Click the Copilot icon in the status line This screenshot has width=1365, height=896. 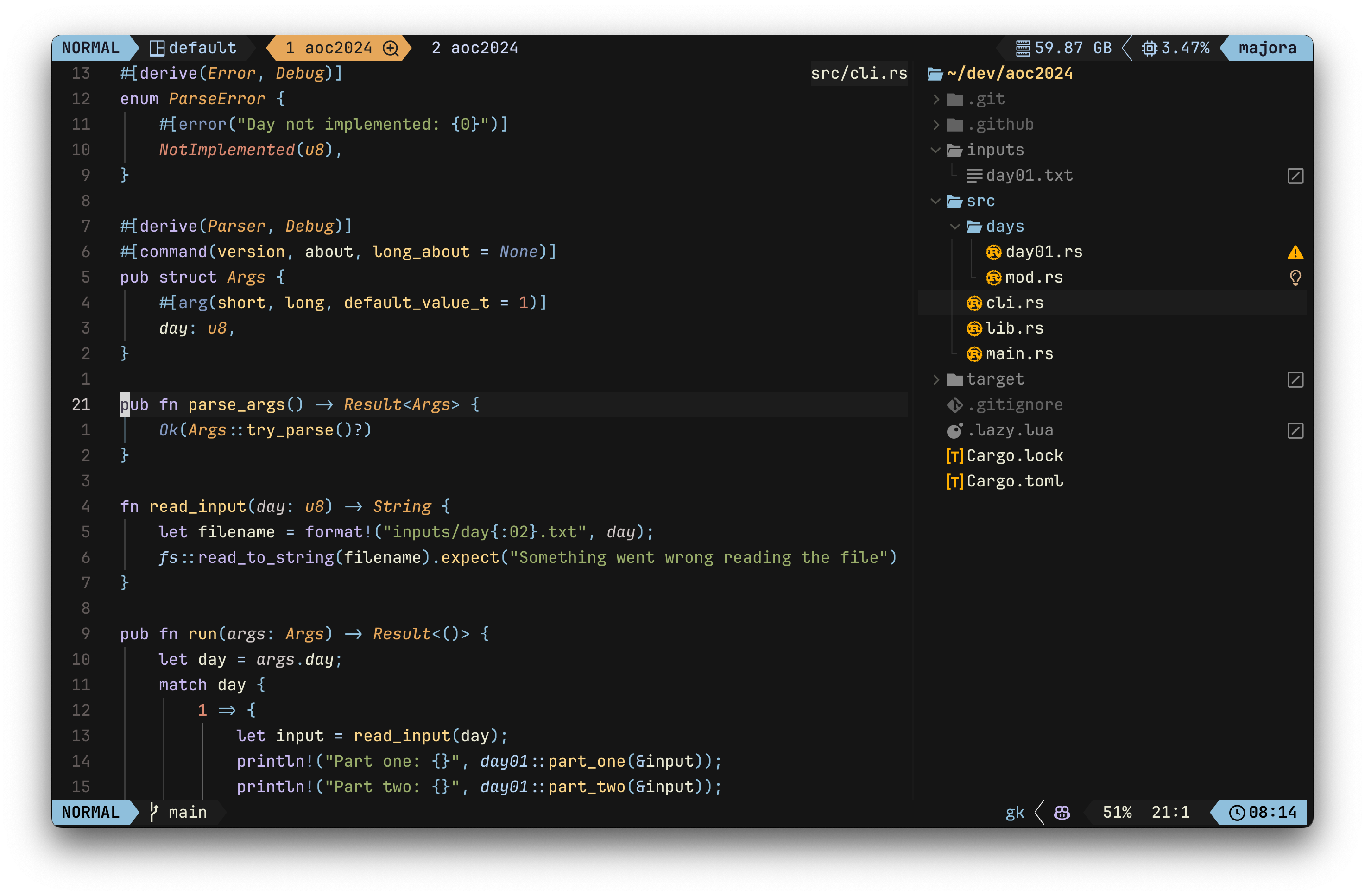[1062, 812]
